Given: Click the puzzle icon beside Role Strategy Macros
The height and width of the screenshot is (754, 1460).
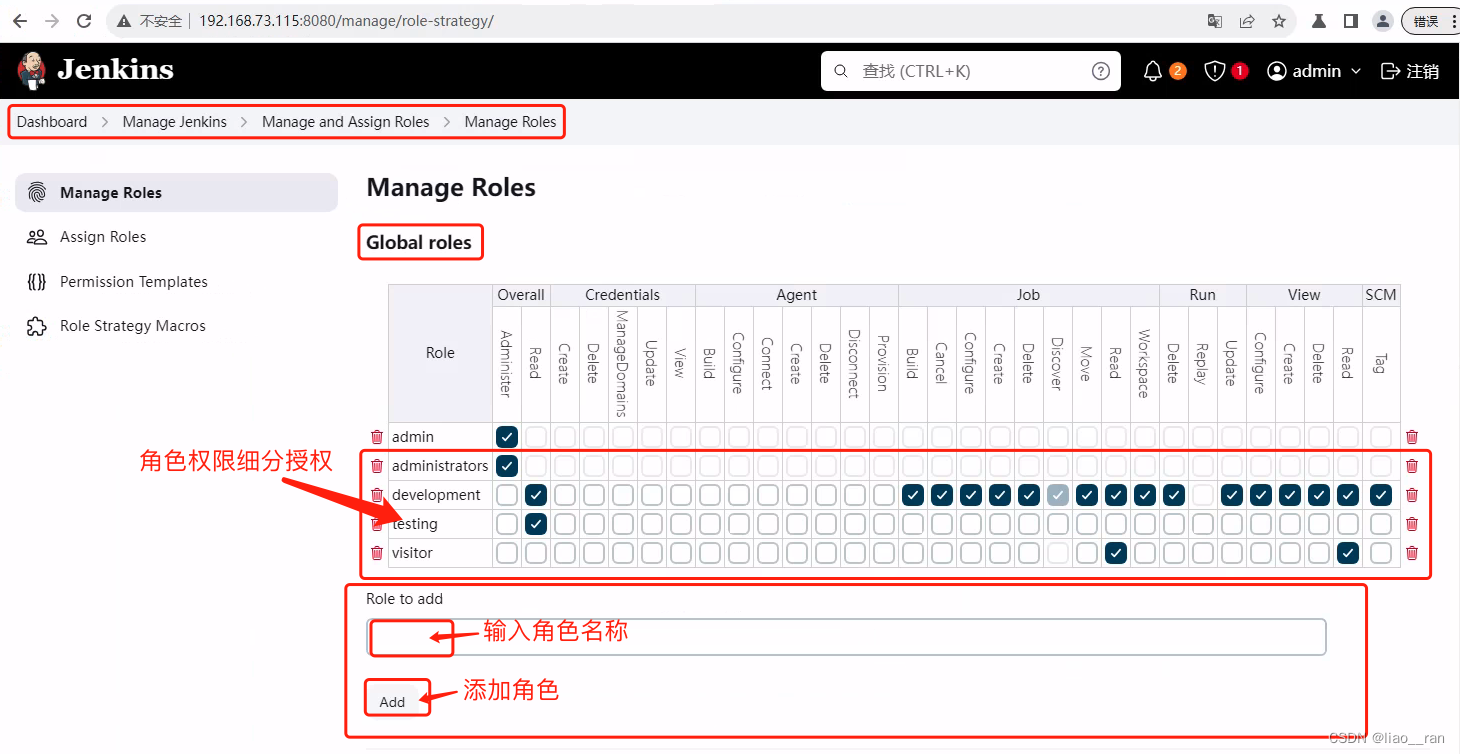Looking at the screenshot, I should [x=37, y=326].
